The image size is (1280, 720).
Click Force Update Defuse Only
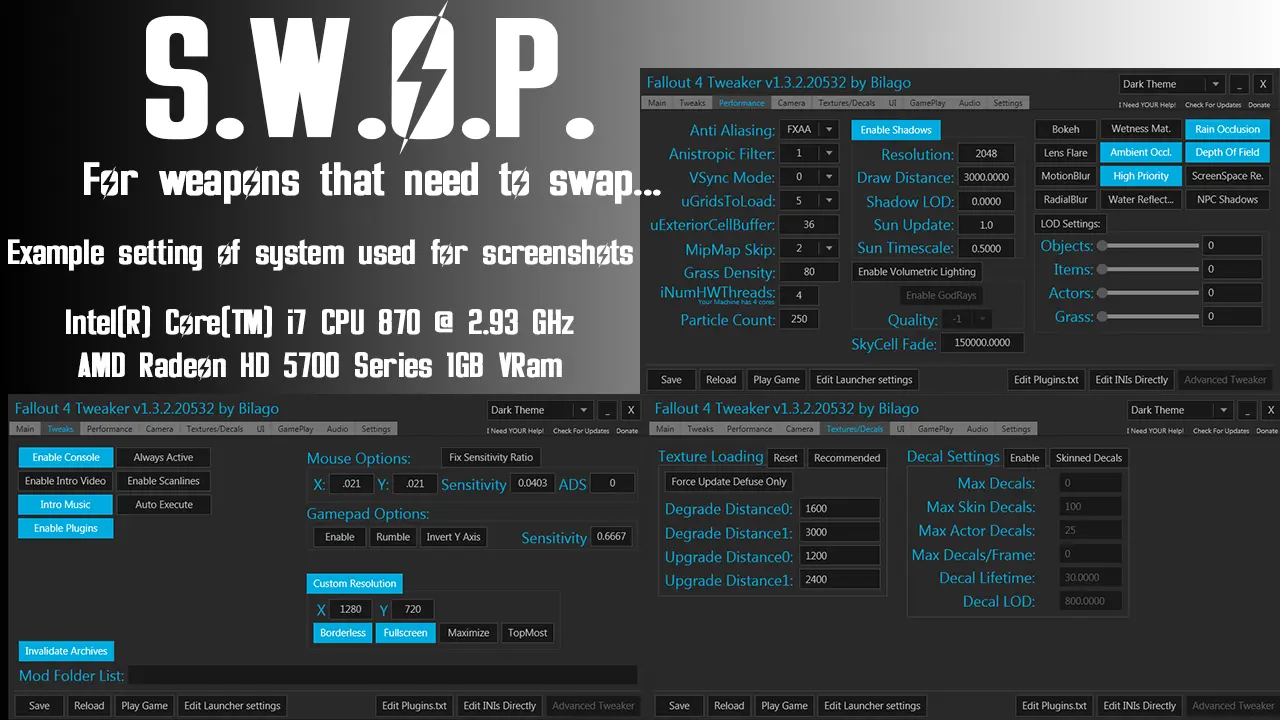coord(729,482)
